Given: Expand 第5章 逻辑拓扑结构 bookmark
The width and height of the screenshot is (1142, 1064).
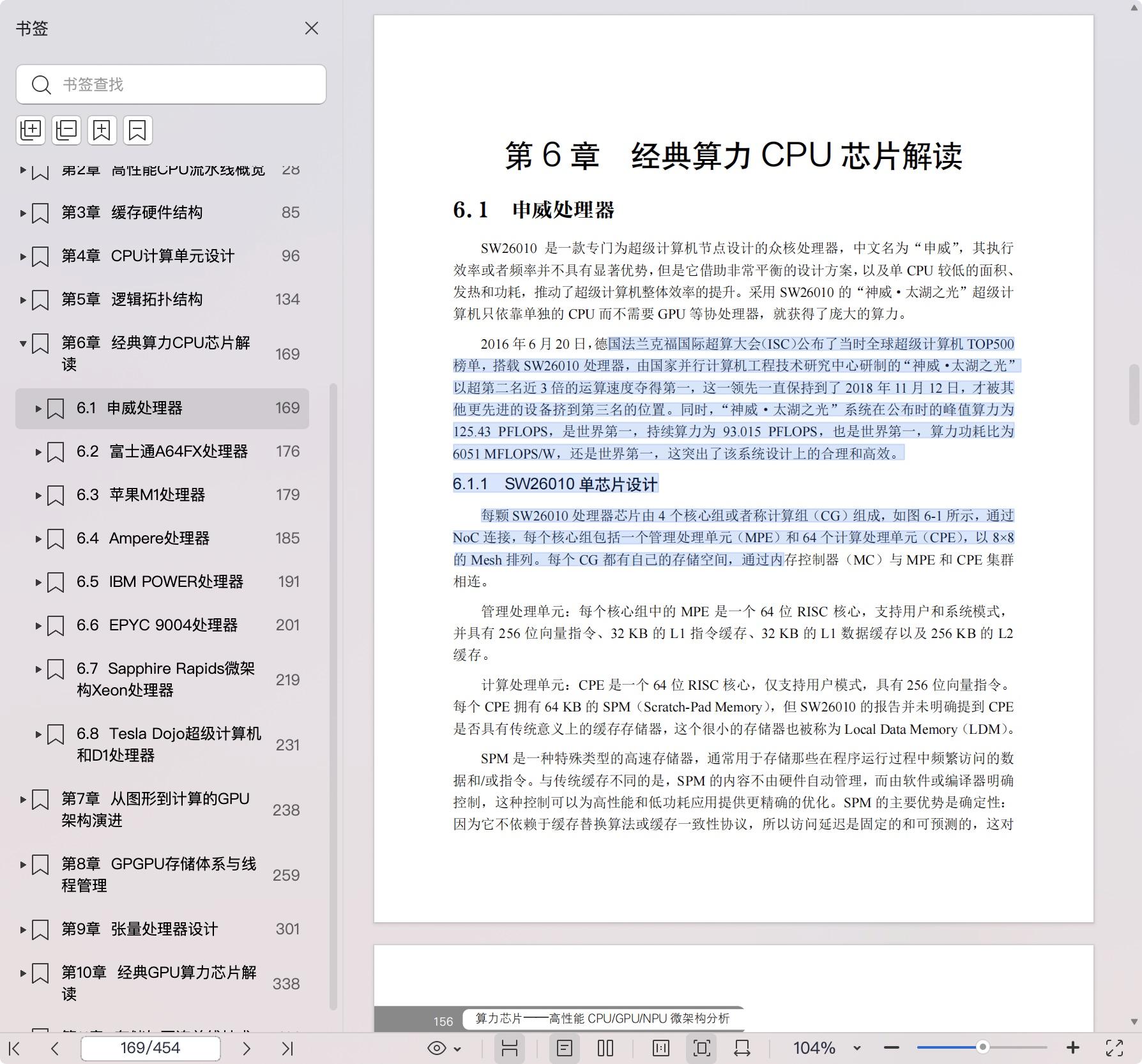Looking at the screenshot, I should [x=23, y=300].
